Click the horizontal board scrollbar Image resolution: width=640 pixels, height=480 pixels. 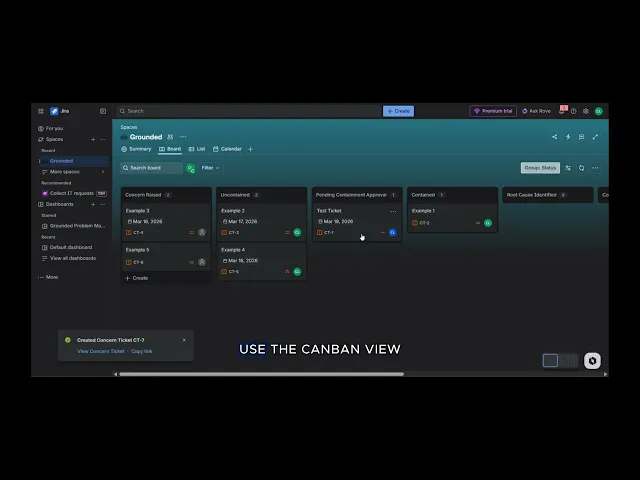coord(261,374)
